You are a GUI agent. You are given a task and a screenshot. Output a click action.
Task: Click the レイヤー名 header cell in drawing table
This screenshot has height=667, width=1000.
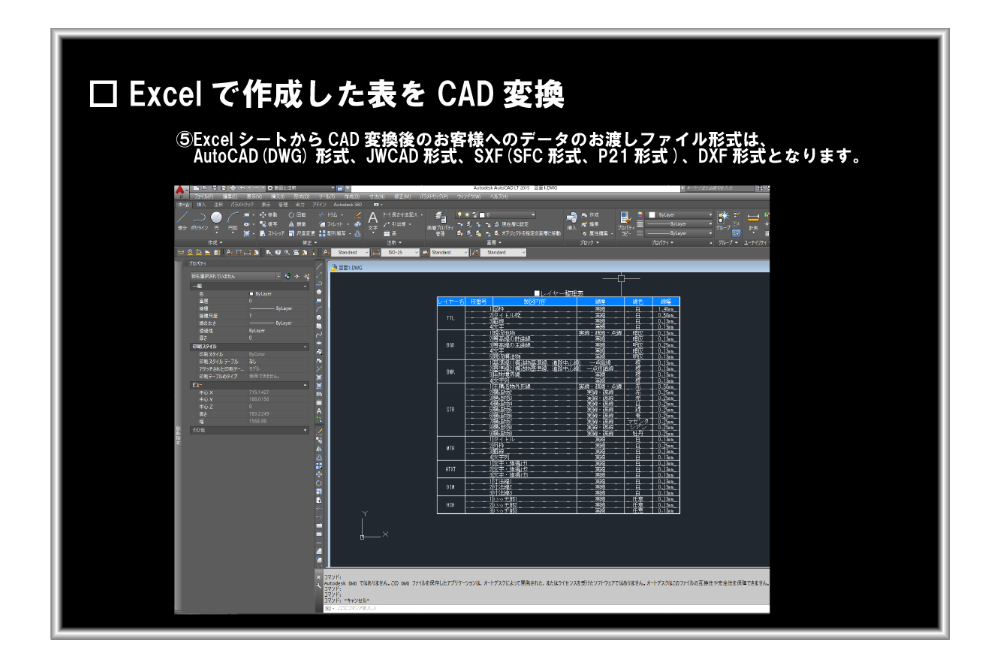[451, 301]
